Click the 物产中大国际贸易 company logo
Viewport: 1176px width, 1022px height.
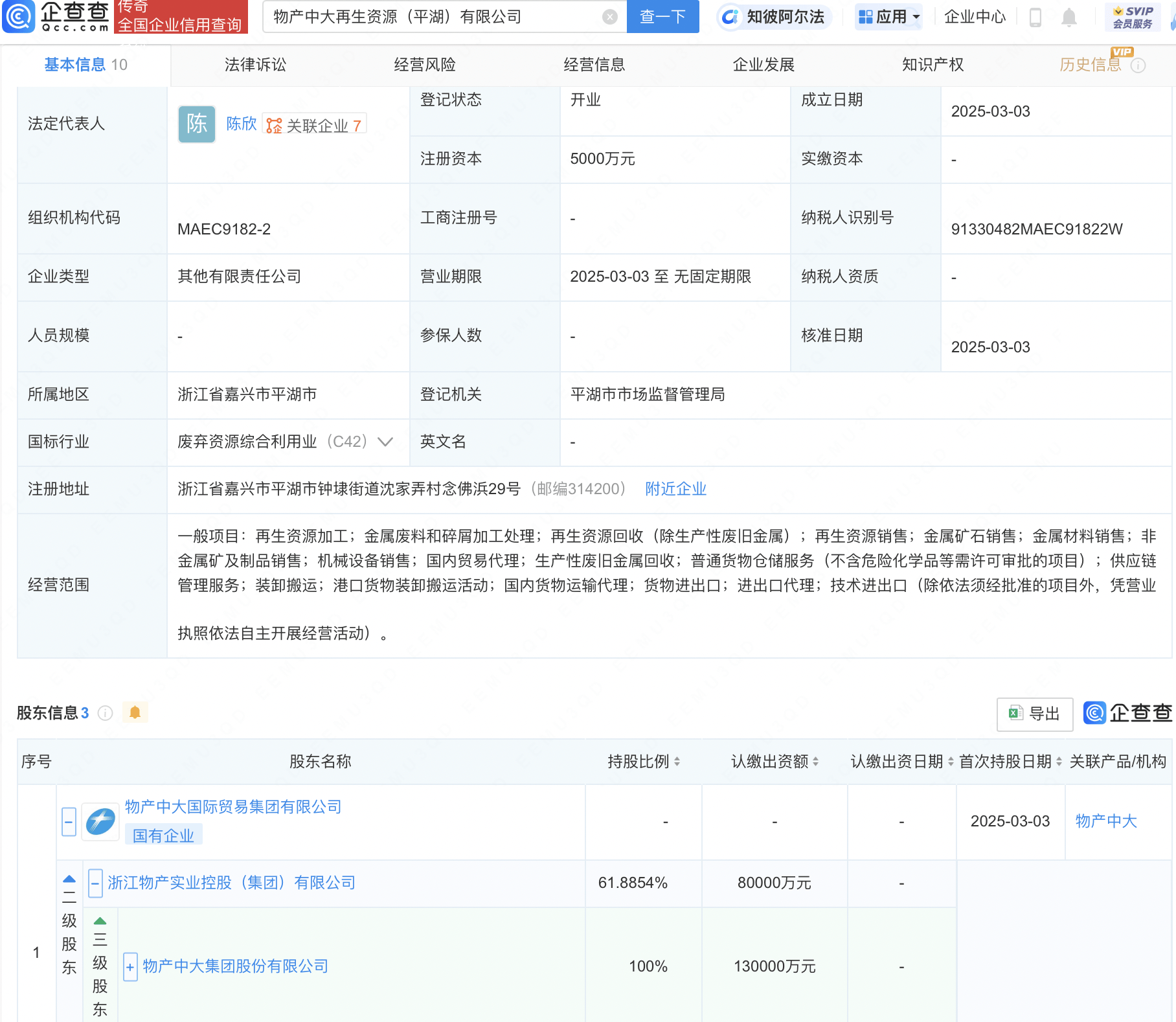[x=100, y=821]
